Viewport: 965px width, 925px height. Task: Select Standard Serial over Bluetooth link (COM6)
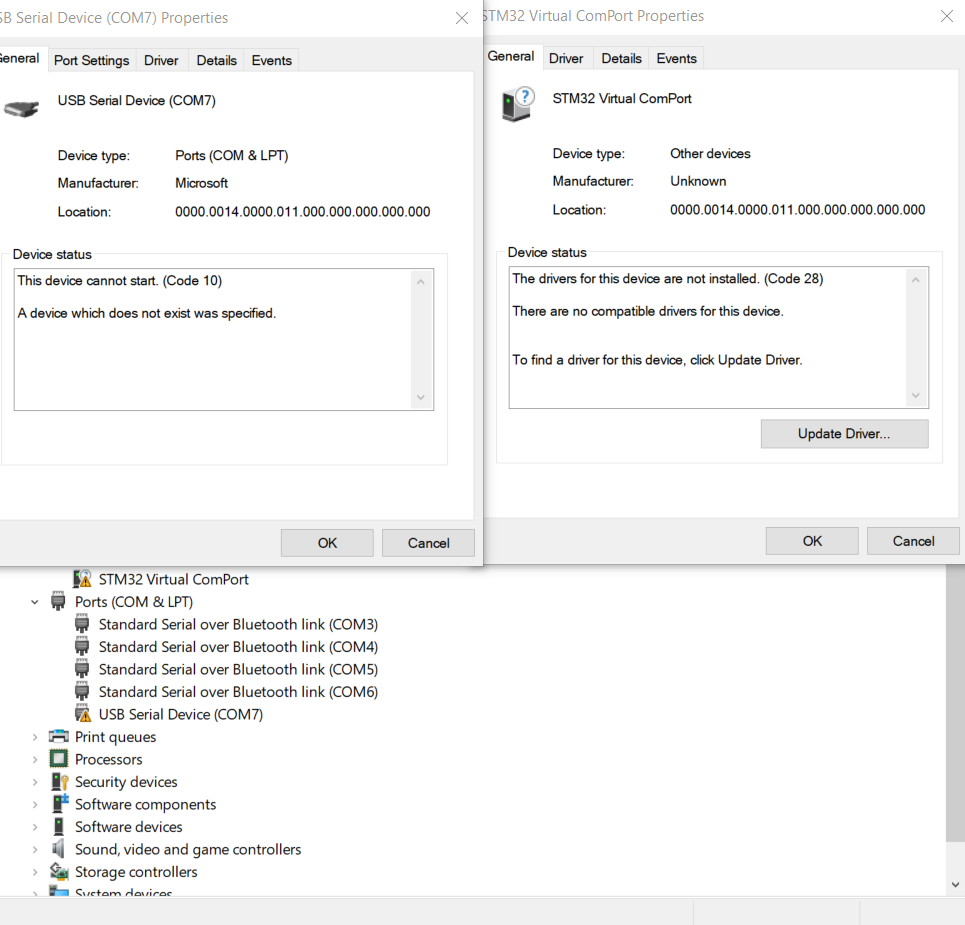(238, 692)
